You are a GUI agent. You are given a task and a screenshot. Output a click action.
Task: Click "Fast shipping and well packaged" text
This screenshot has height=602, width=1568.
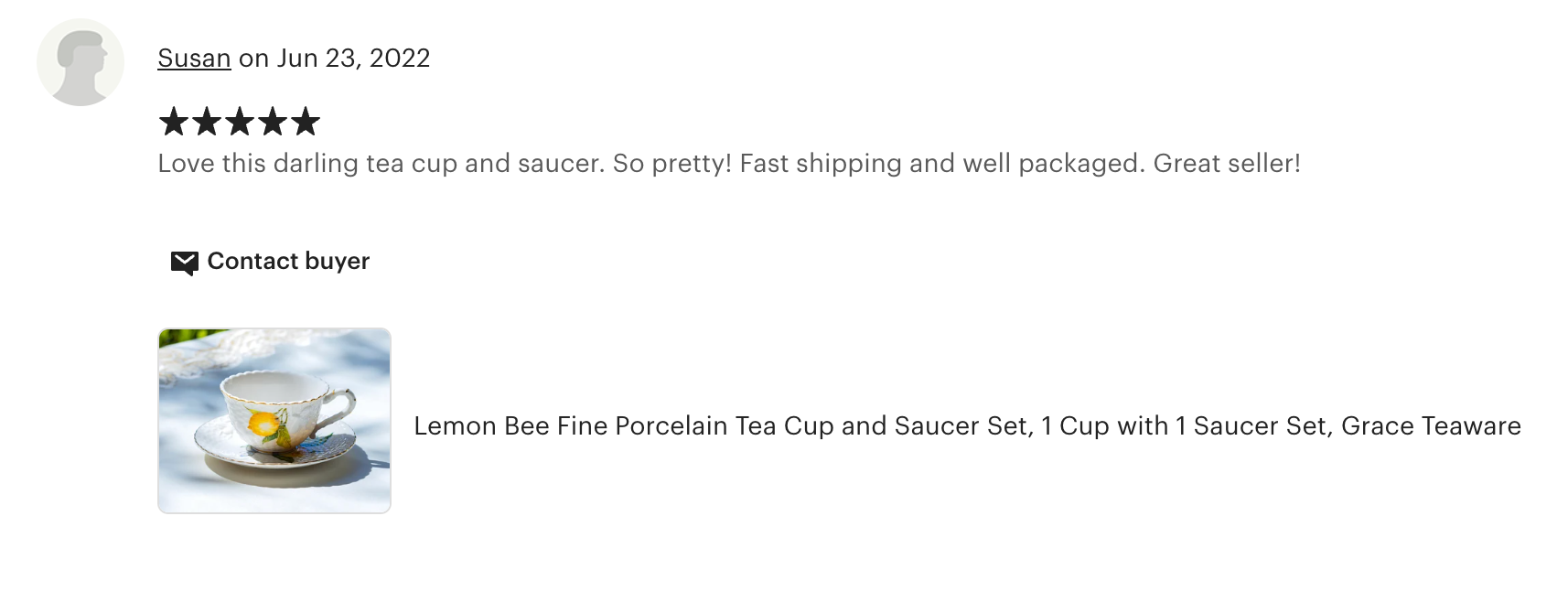[941, 163]
